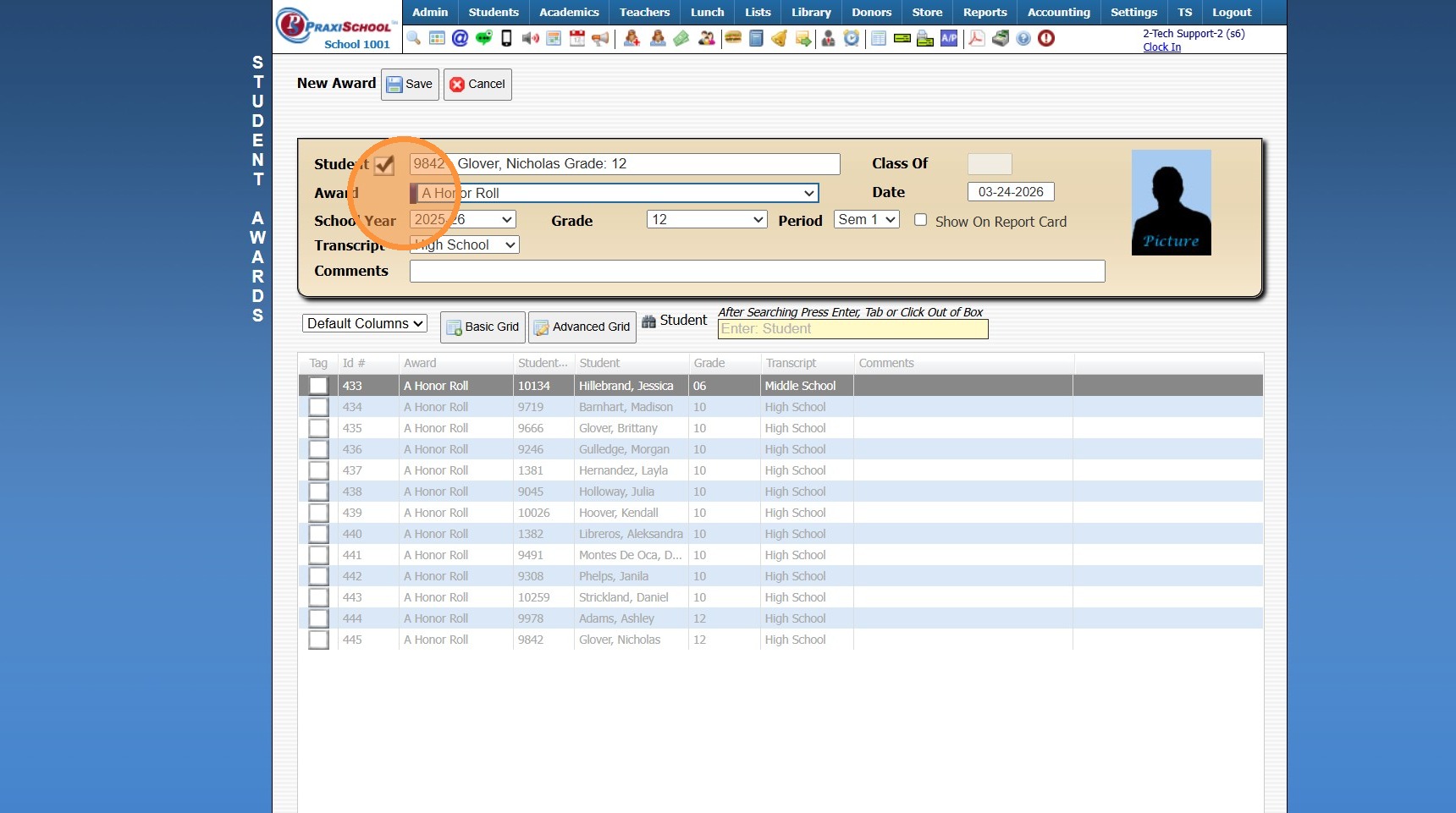1456x813 pixels.
Task: Toggle the Student checkbox
Action: tap(384, 165)
